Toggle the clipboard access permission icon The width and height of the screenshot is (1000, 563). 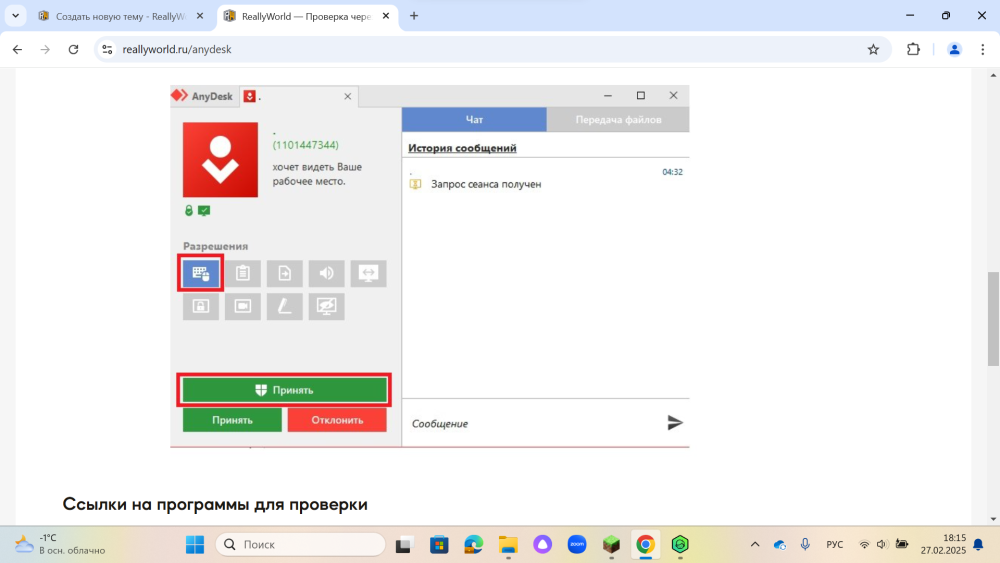pos(242,273)
